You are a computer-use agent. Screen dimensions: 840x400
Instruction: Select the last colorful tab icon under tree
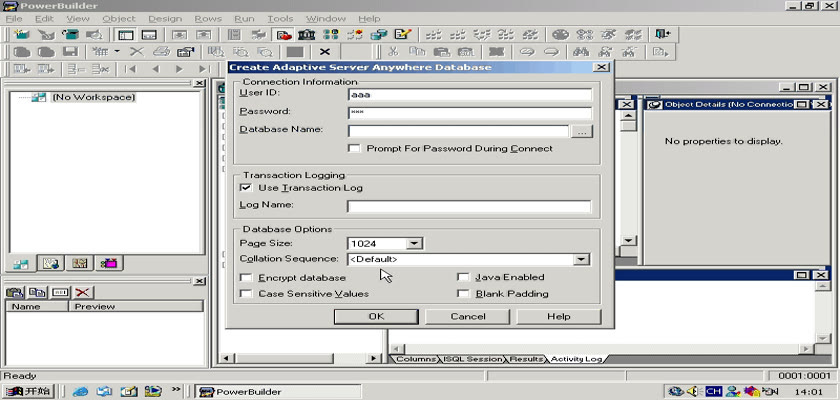(109, 263)
